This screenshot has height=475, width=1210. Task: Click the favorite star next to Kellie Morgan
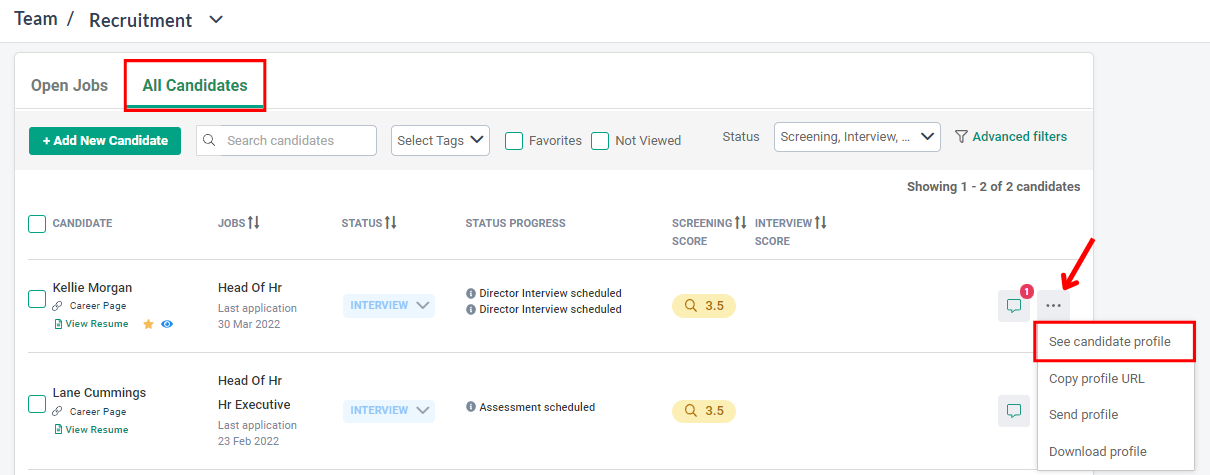[x=148, y=324]
